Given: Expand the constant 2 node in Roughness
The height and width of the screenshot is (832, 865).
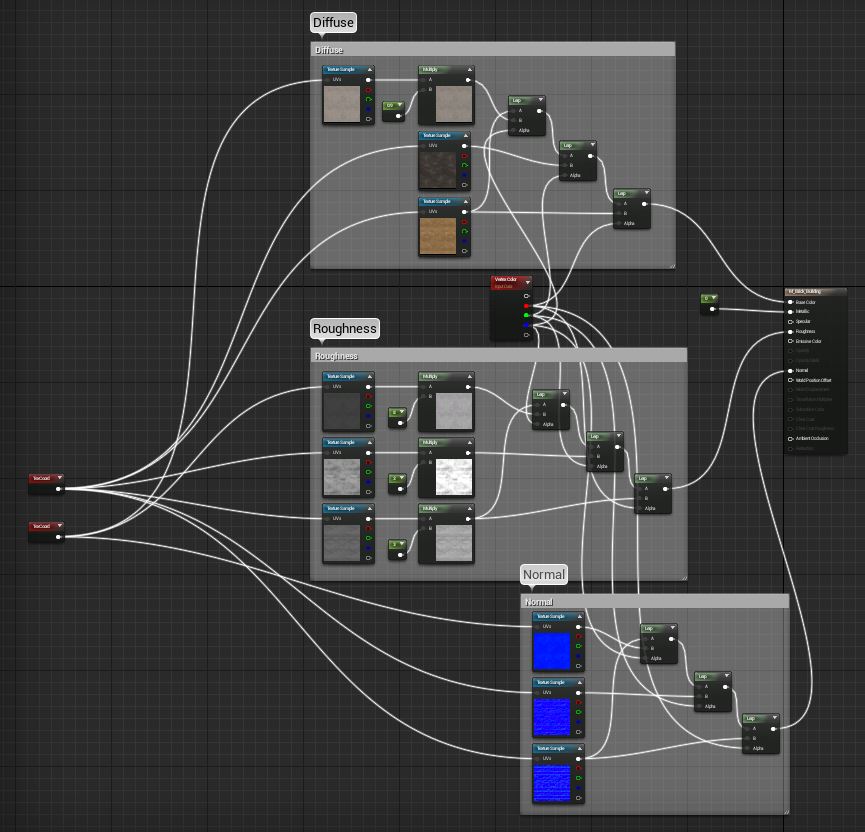Looking at the screenshot, I should point(402,478).
